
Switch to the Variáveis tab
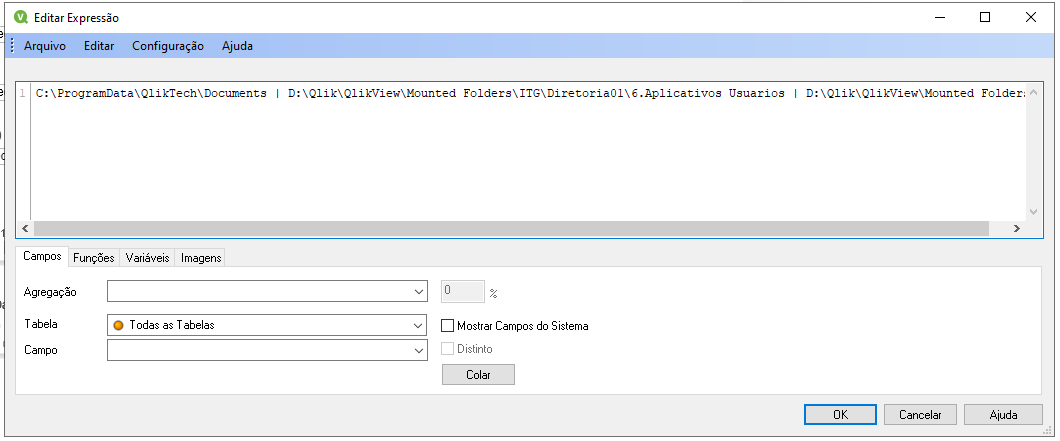tap(147, 258)
